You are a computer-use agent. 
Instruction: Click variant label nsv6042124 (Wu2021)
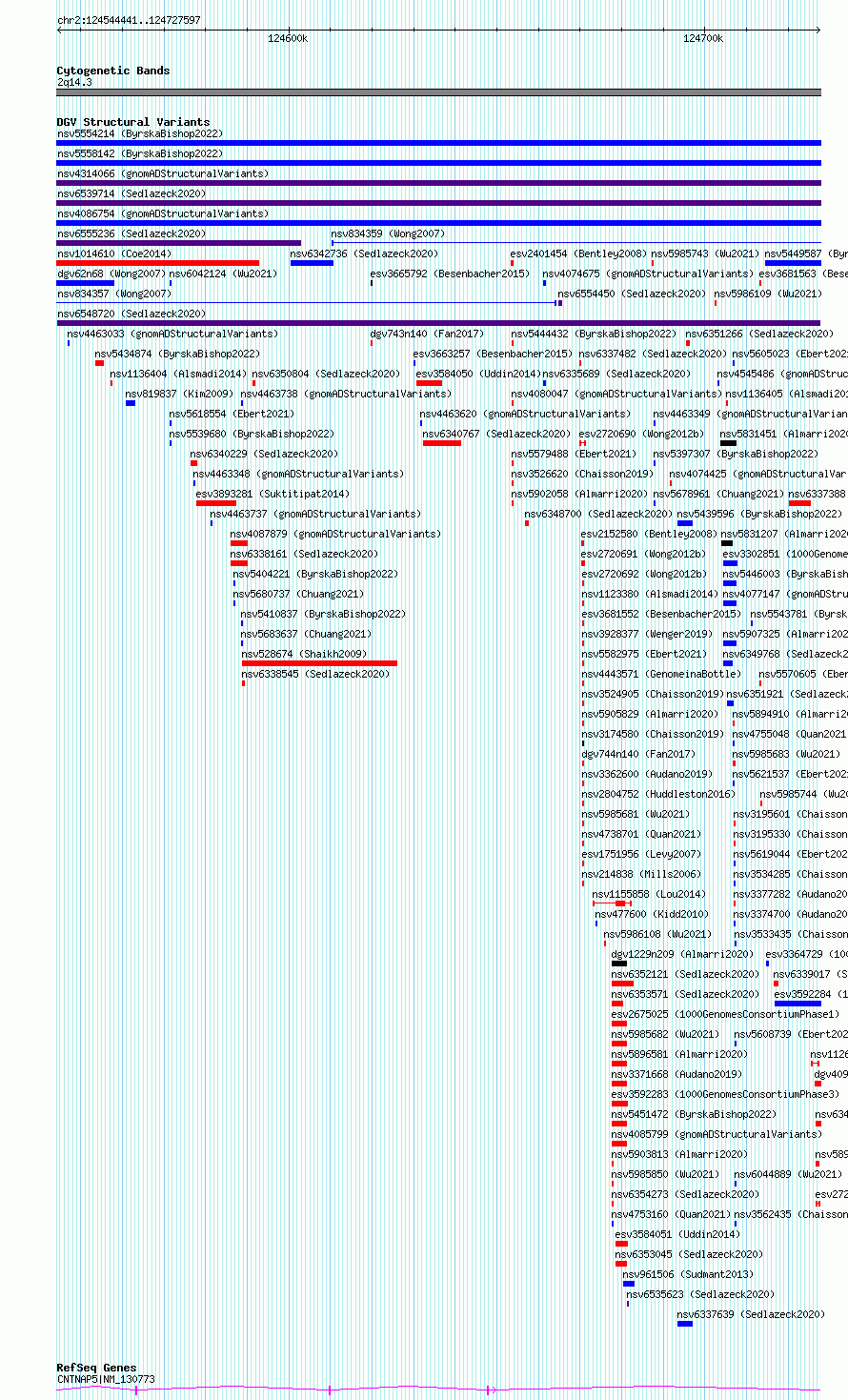(223, 274)
